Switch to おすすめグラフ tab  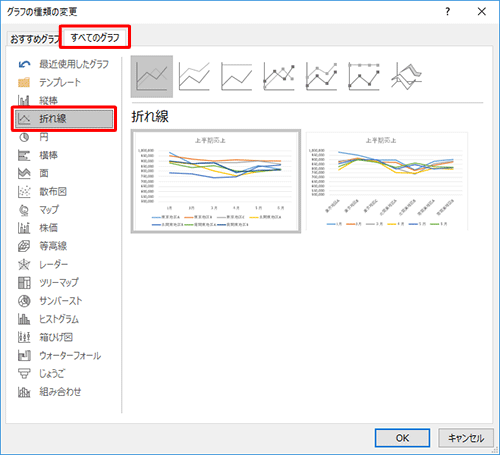tap(34, 39)
